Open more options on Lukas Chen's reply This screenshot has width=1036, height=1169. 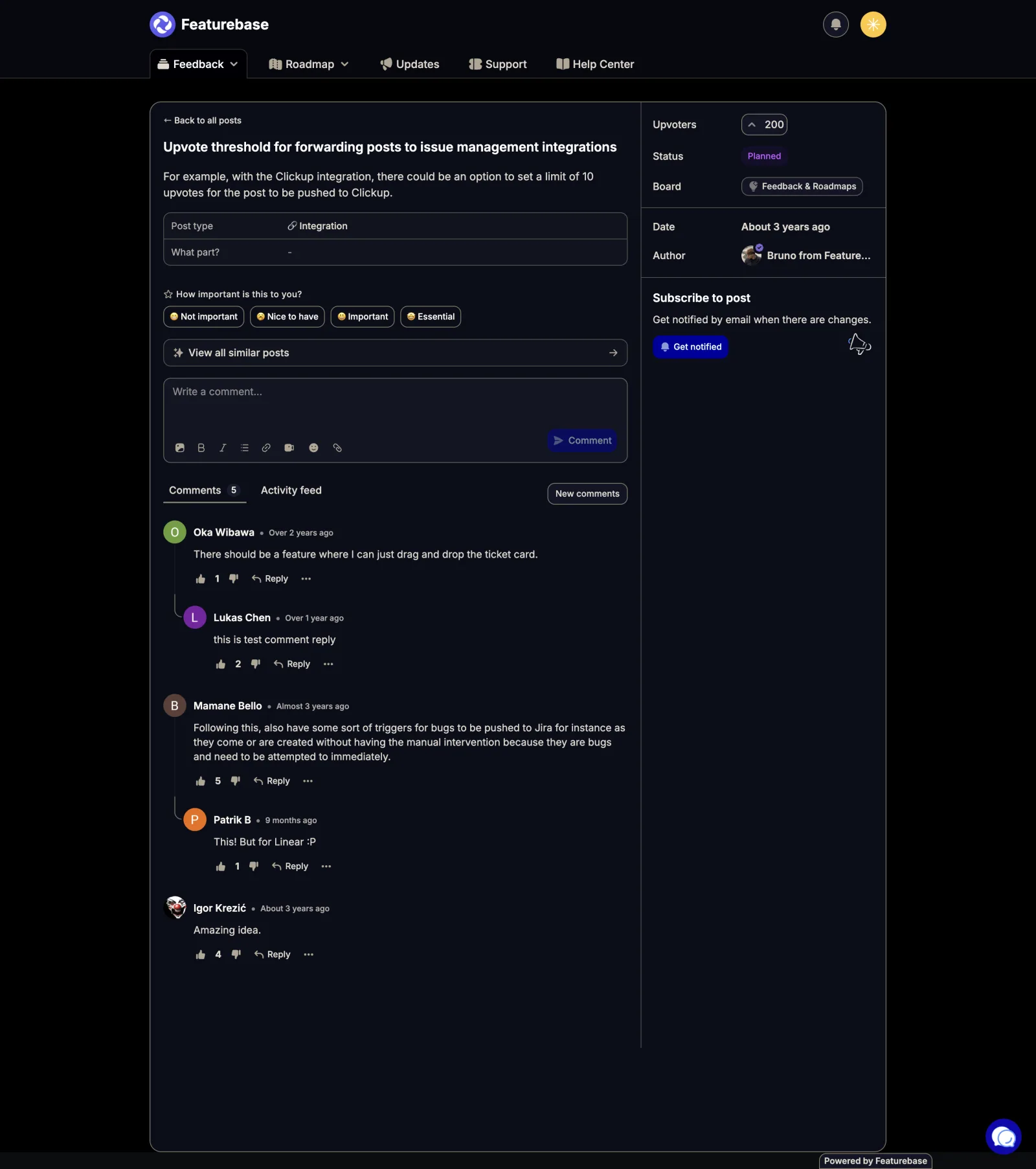tap(328, 664)
